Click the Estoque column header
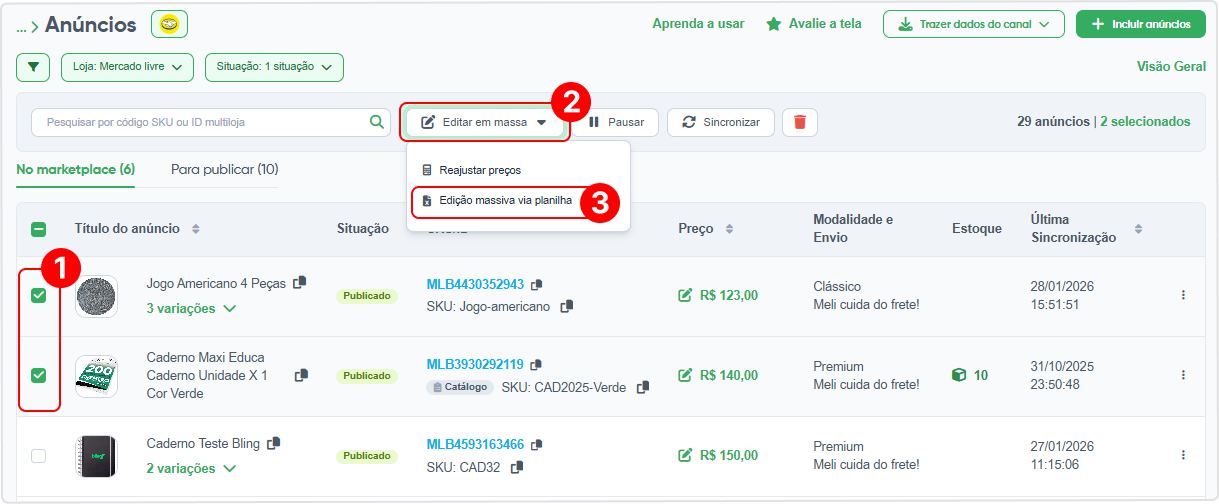Image resolution: width=1219 pixels, height=504 pixels. 977,229
